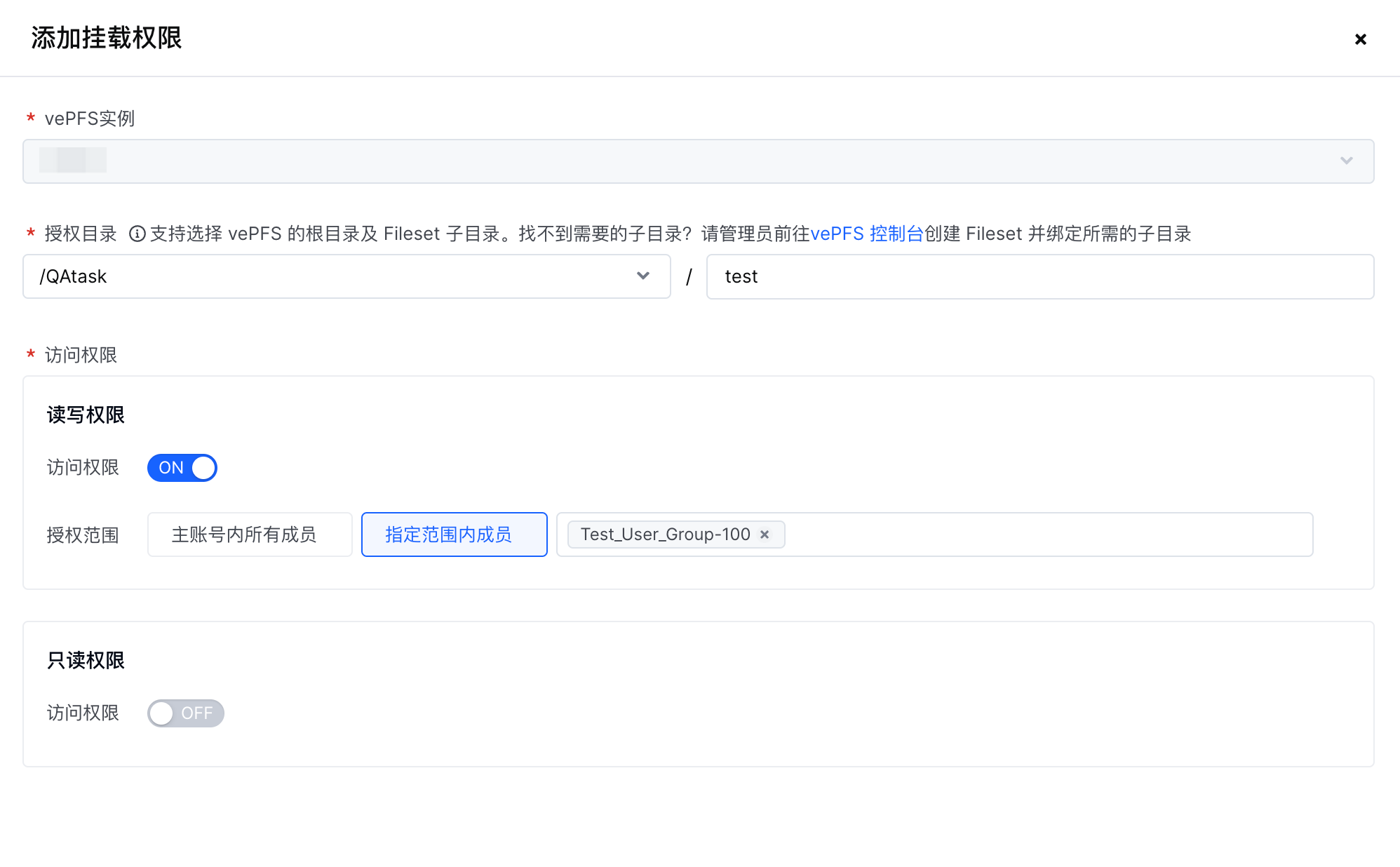Click the 添加挂载权限 dialog title

point(107,38)
